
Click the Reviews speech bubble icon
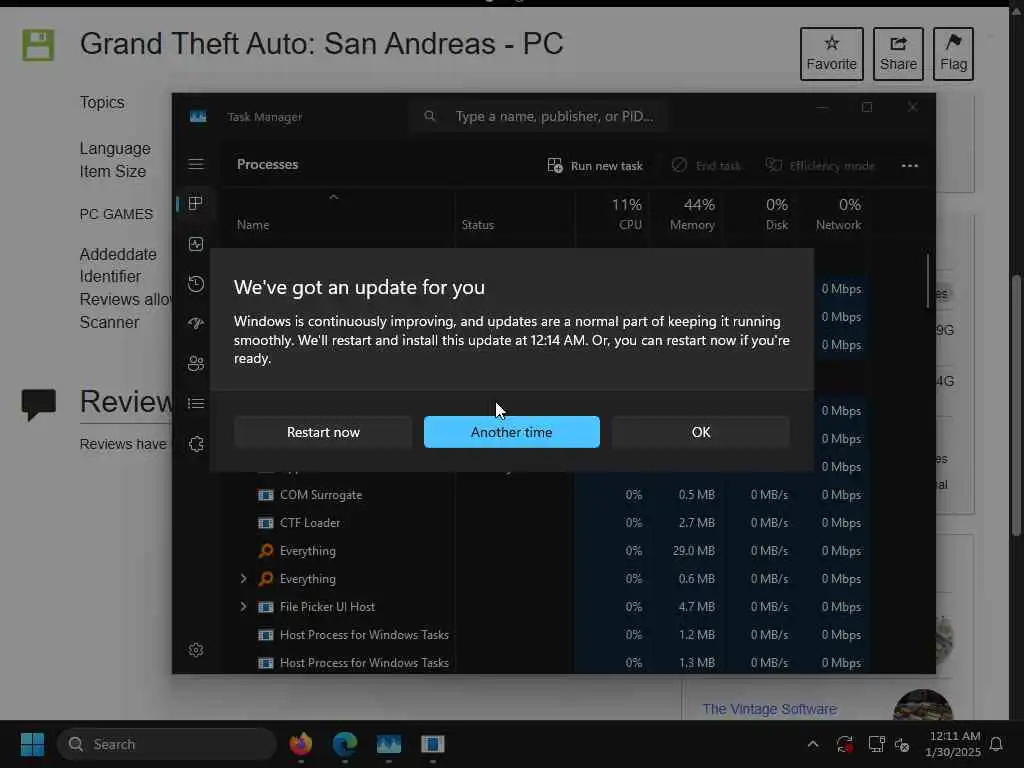(39, 404)
